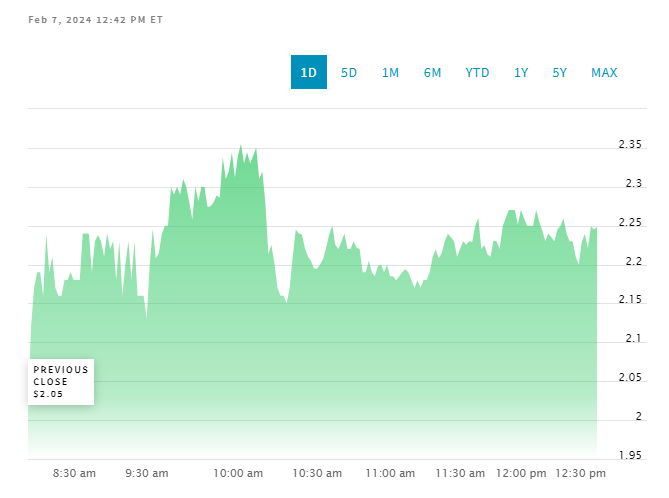Select the YTD range tab
Viewport: 669px width, 498px height.
tap(477, 73)
